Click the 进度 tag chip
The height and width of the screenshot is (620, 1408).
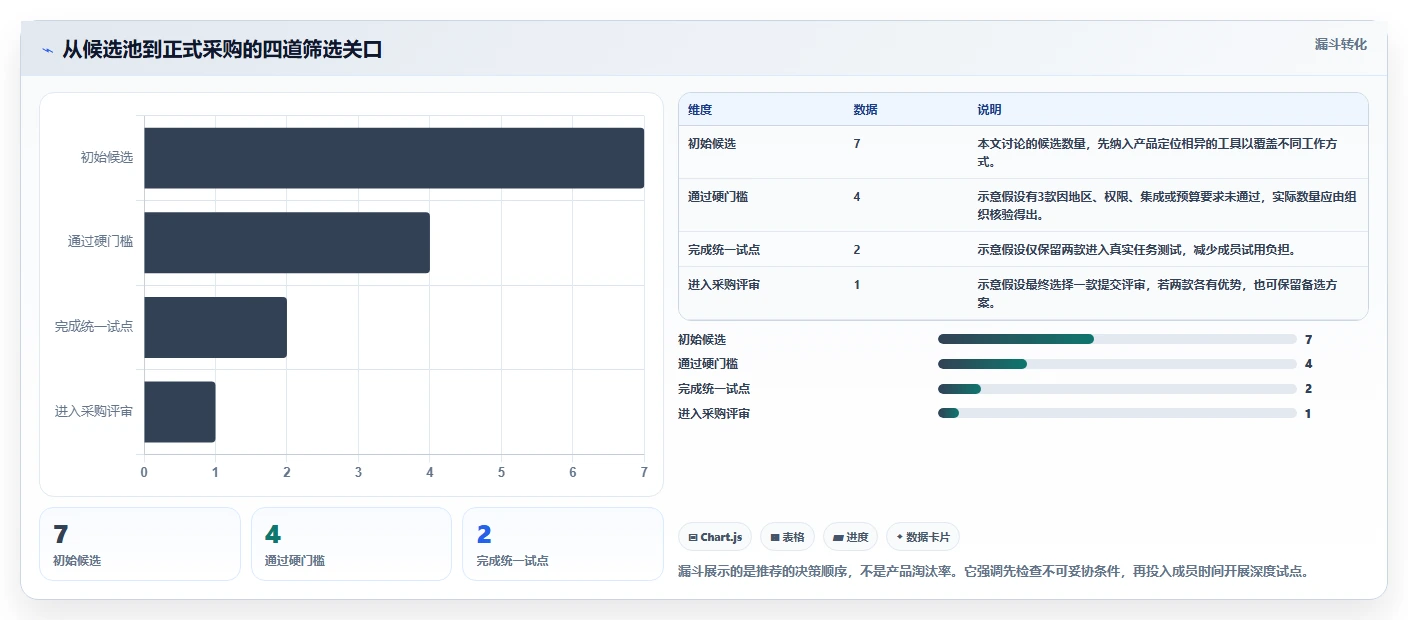pos(850,537)
